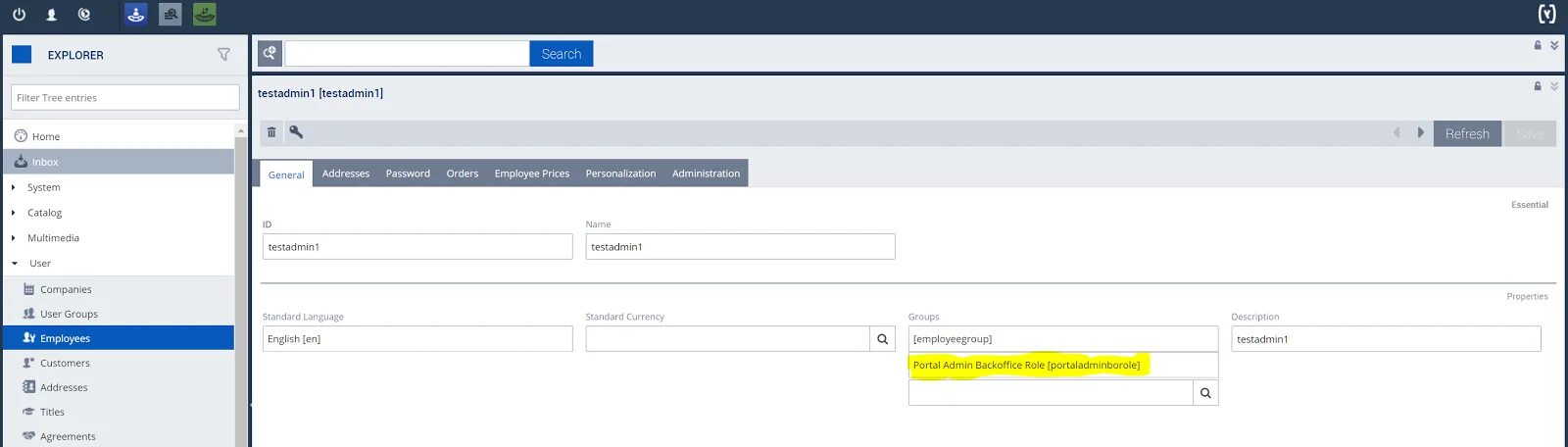Click the ID field containing testadmin1
Screen dimensions: 1568x447
click(417, 247)
